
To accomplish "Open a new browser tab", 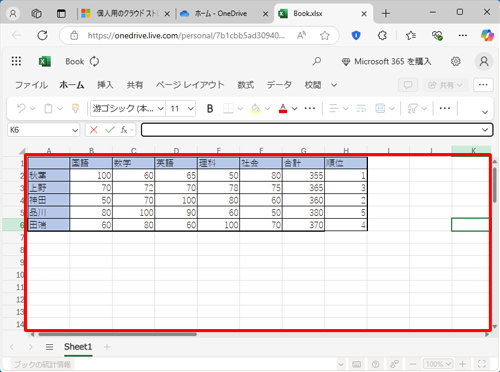I will (386, 14).
